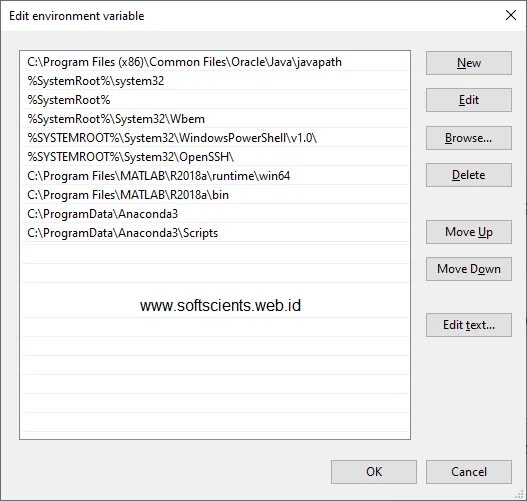527x501 pixels.
Task: Open the Edit text... view
Action: tap(469, 325)
